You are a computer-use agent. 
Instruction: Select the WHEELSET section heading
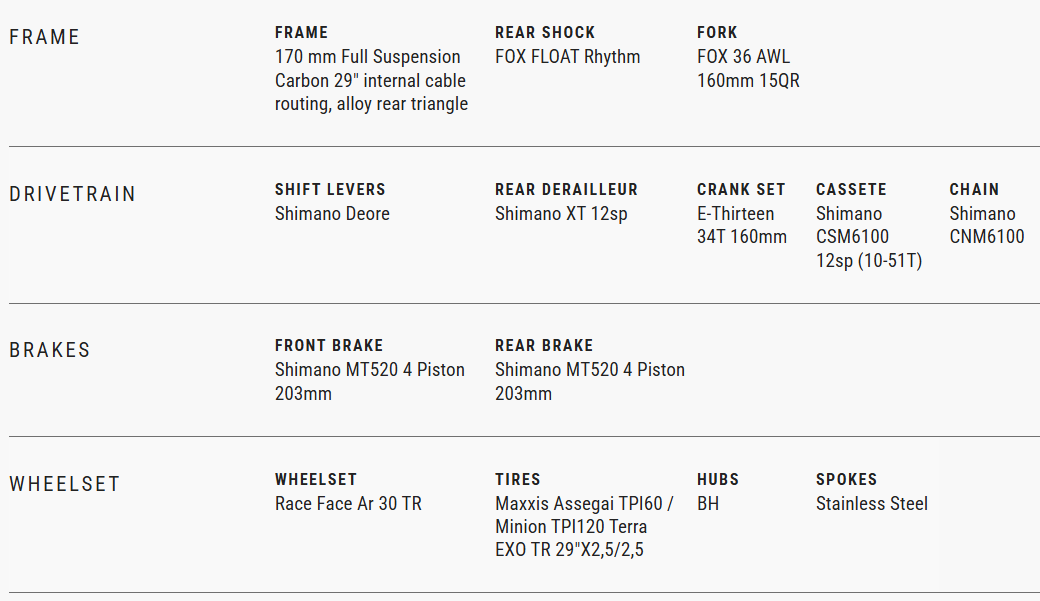[x=65, y=484]
